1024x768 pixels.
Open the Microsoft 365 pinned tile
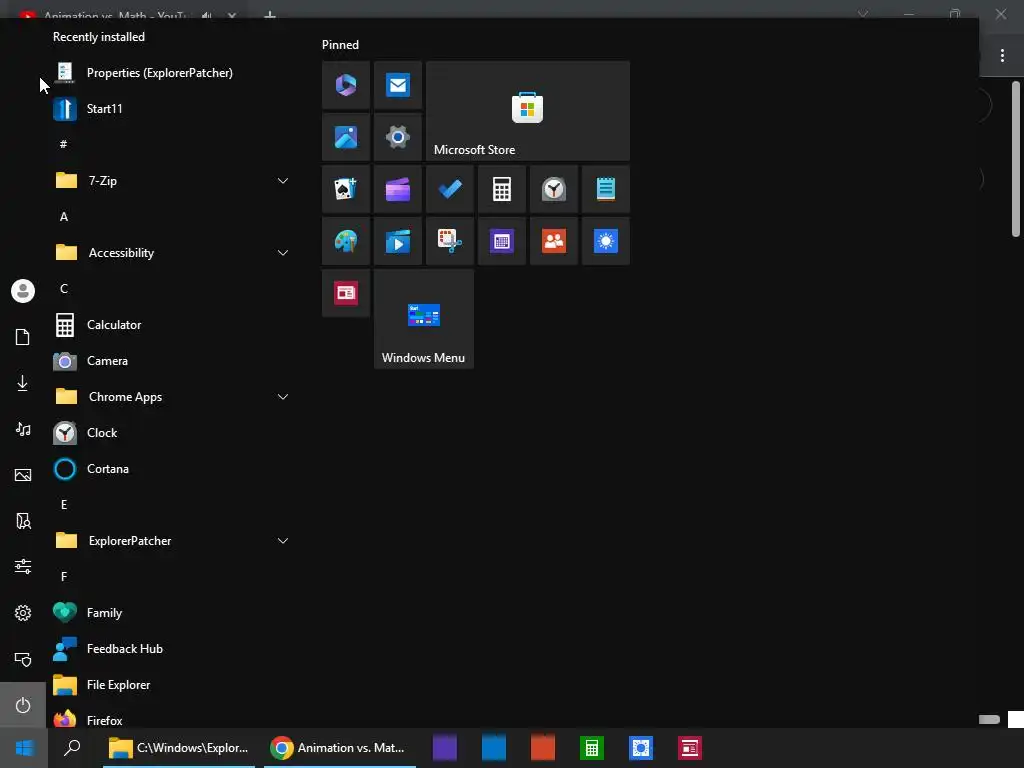click(345, 85)
